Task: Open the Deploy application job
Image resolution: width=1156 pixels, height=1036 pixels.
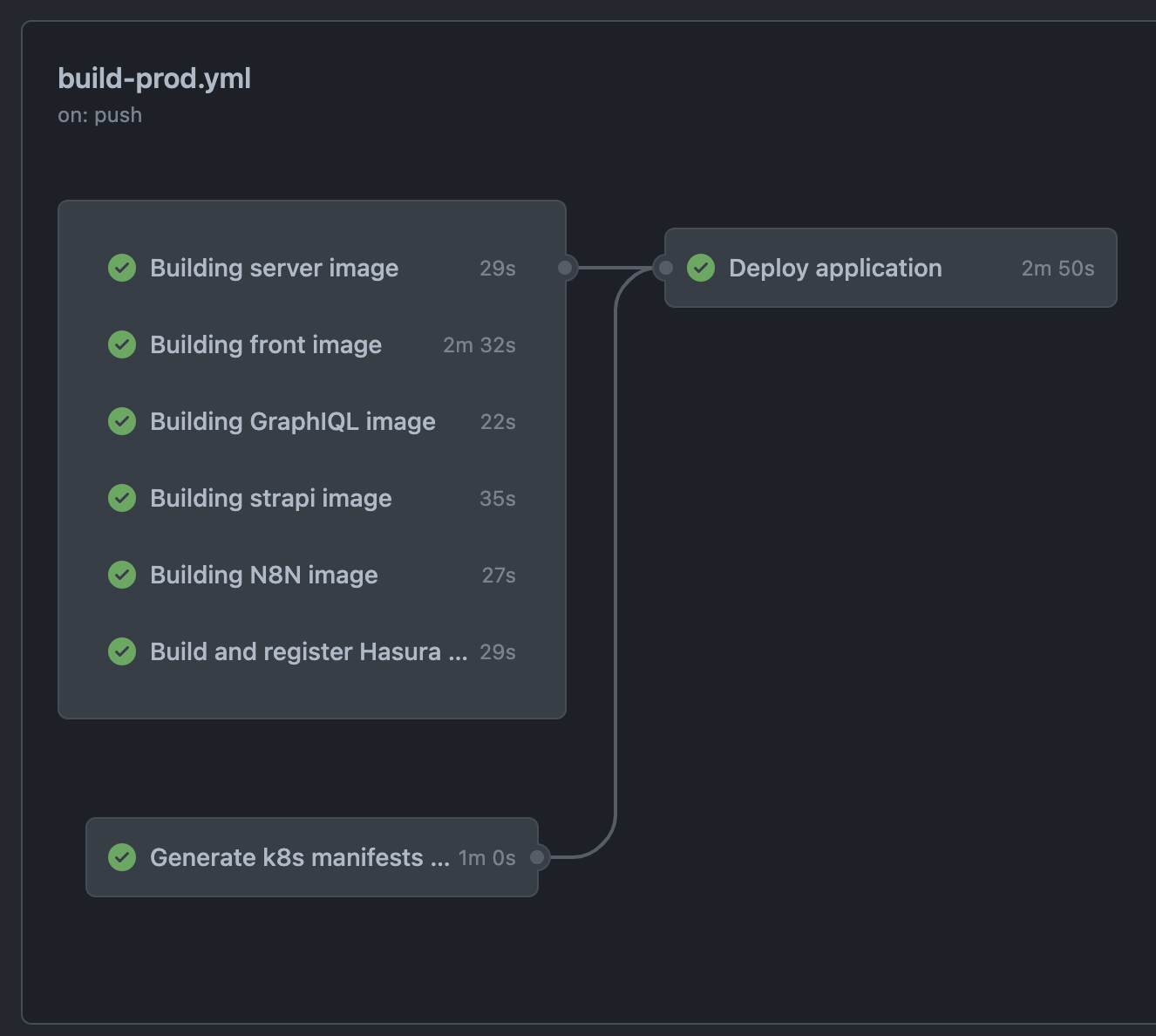Action: pos(891,268)
